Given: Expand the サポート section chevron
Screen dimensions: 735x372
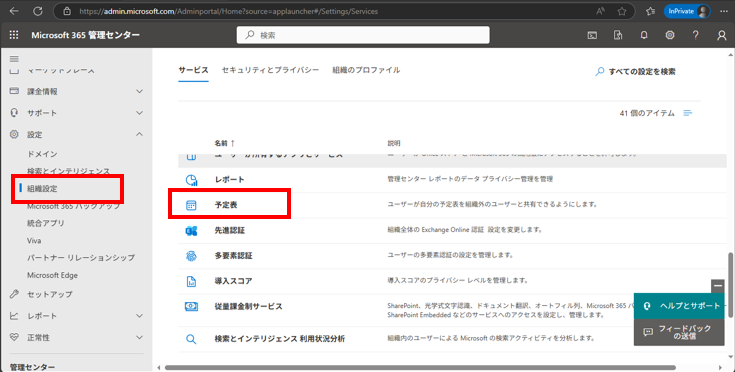Looking at the screenshot, I should pos(139,113).
